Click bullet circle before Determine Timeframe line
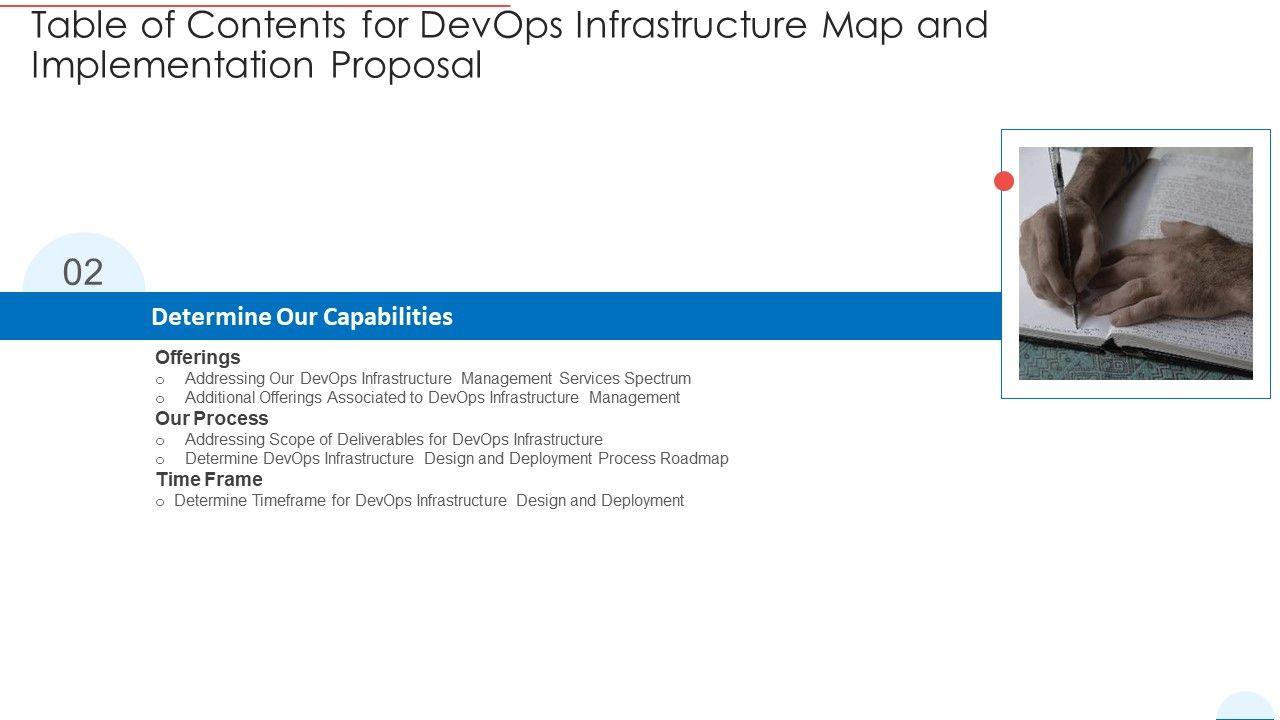Viewport: 1280px width, 720px height. [160, 503]
